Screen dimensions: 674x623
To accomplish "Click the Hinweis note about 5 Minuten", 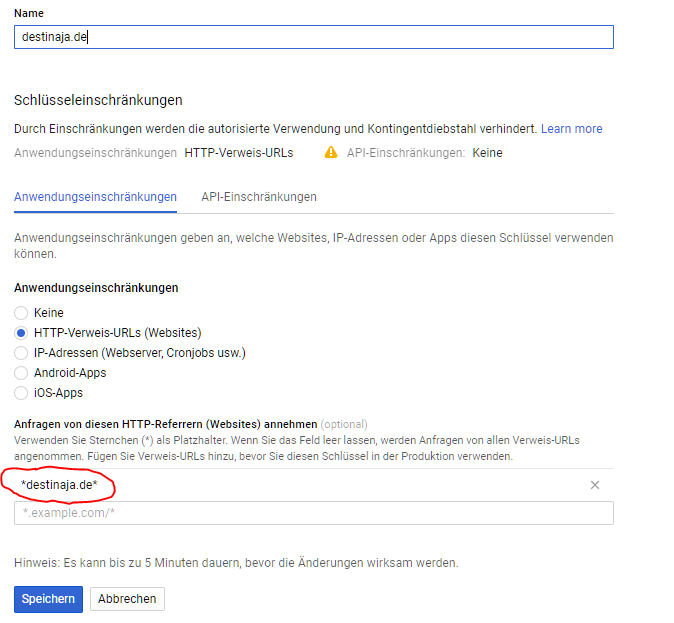I will [x=236, y=563].
